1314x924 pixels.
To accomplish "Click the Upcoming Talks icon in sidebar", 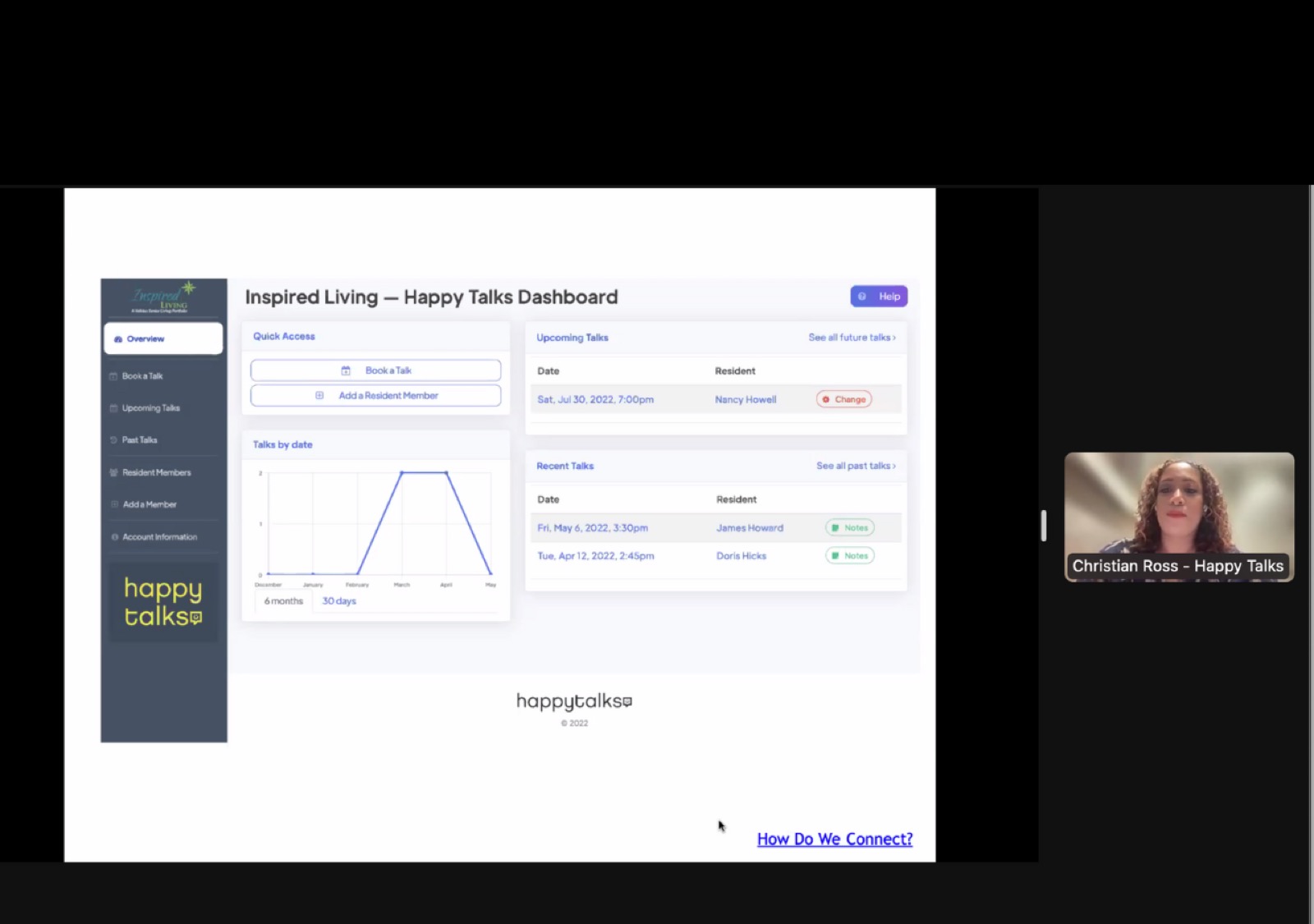I will (x=113, y=408).
